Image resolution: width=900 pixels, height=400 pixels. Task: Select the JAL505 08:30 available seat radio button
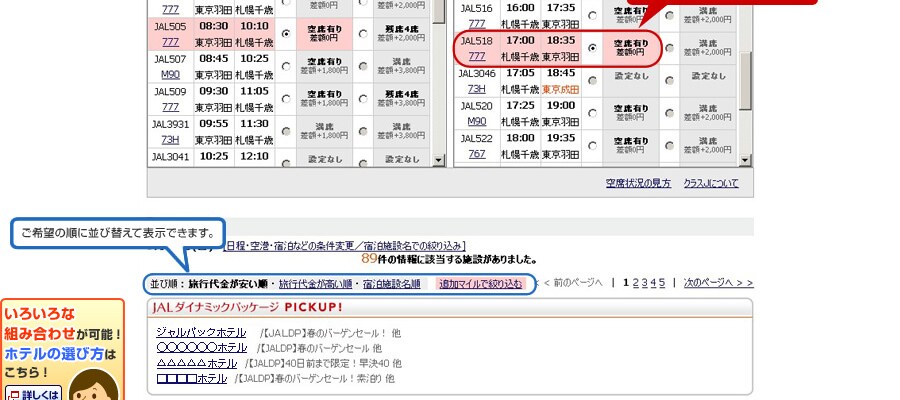(x=287, y=33)
